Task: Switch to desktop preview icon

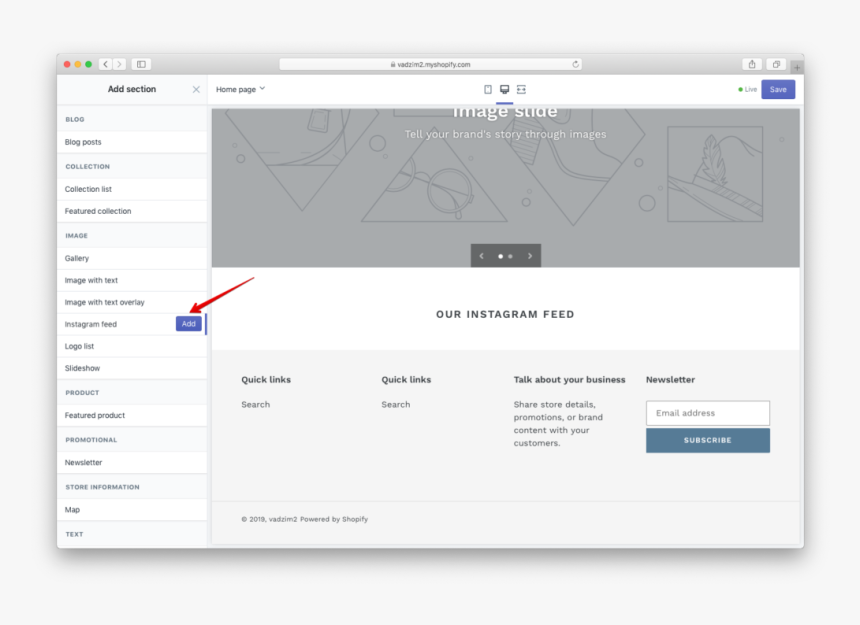Action: 504,89
